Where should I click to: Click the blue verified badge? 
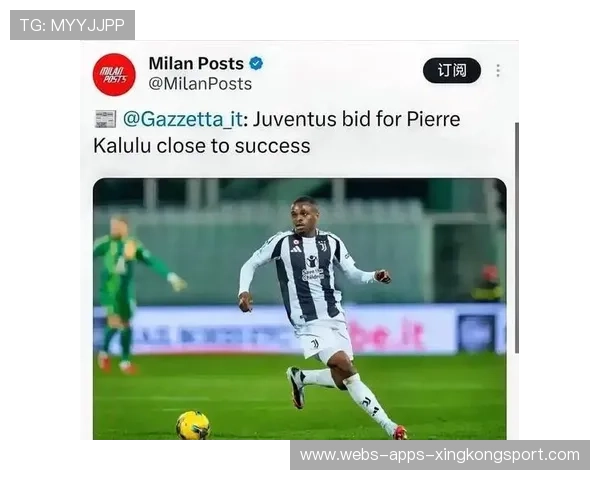coord(256,63)
